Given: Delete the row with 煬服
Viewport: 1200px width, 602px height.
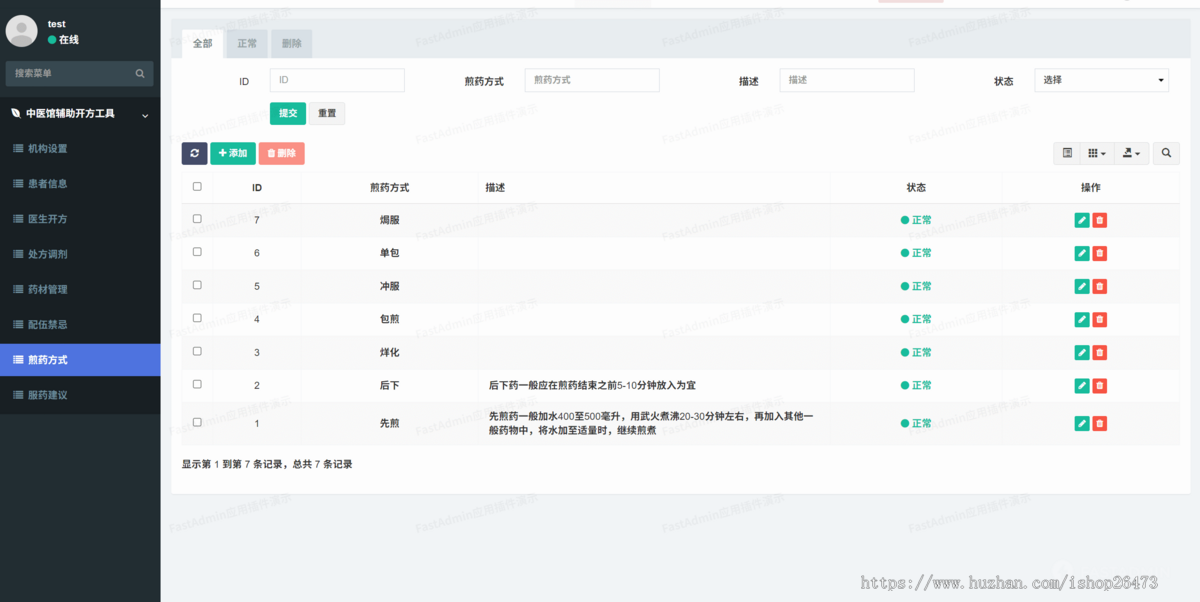Looking at the screenshot, I should 1100,220.
